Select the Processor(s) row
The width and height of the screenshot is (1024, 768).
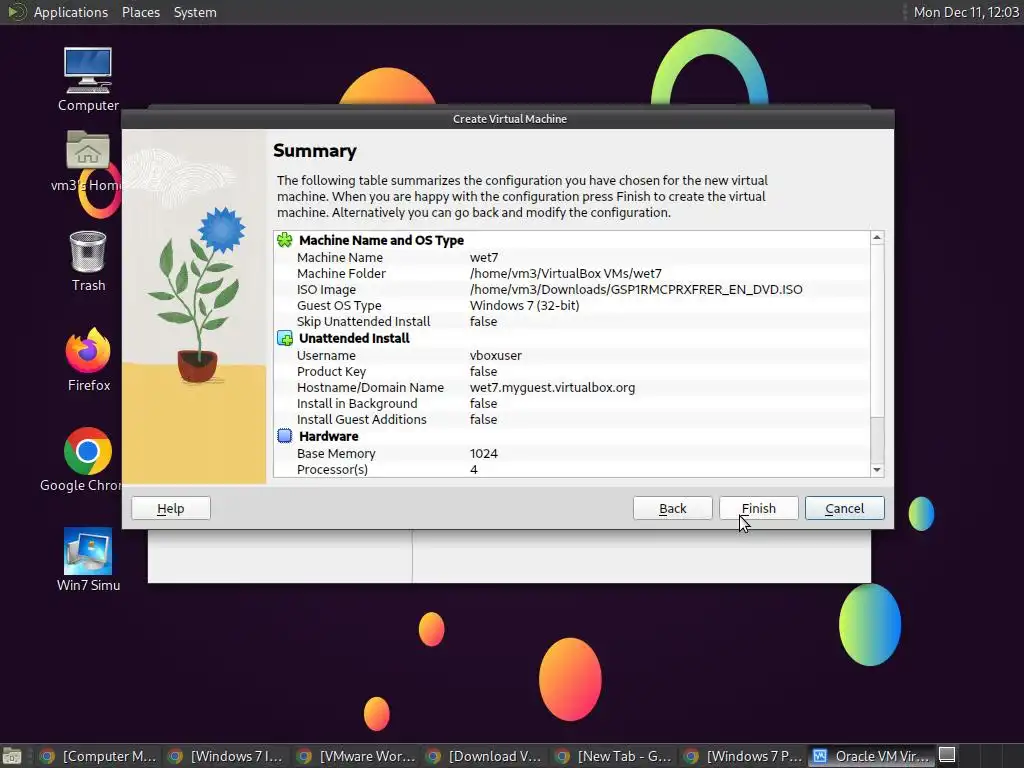(x=572, y=470)
